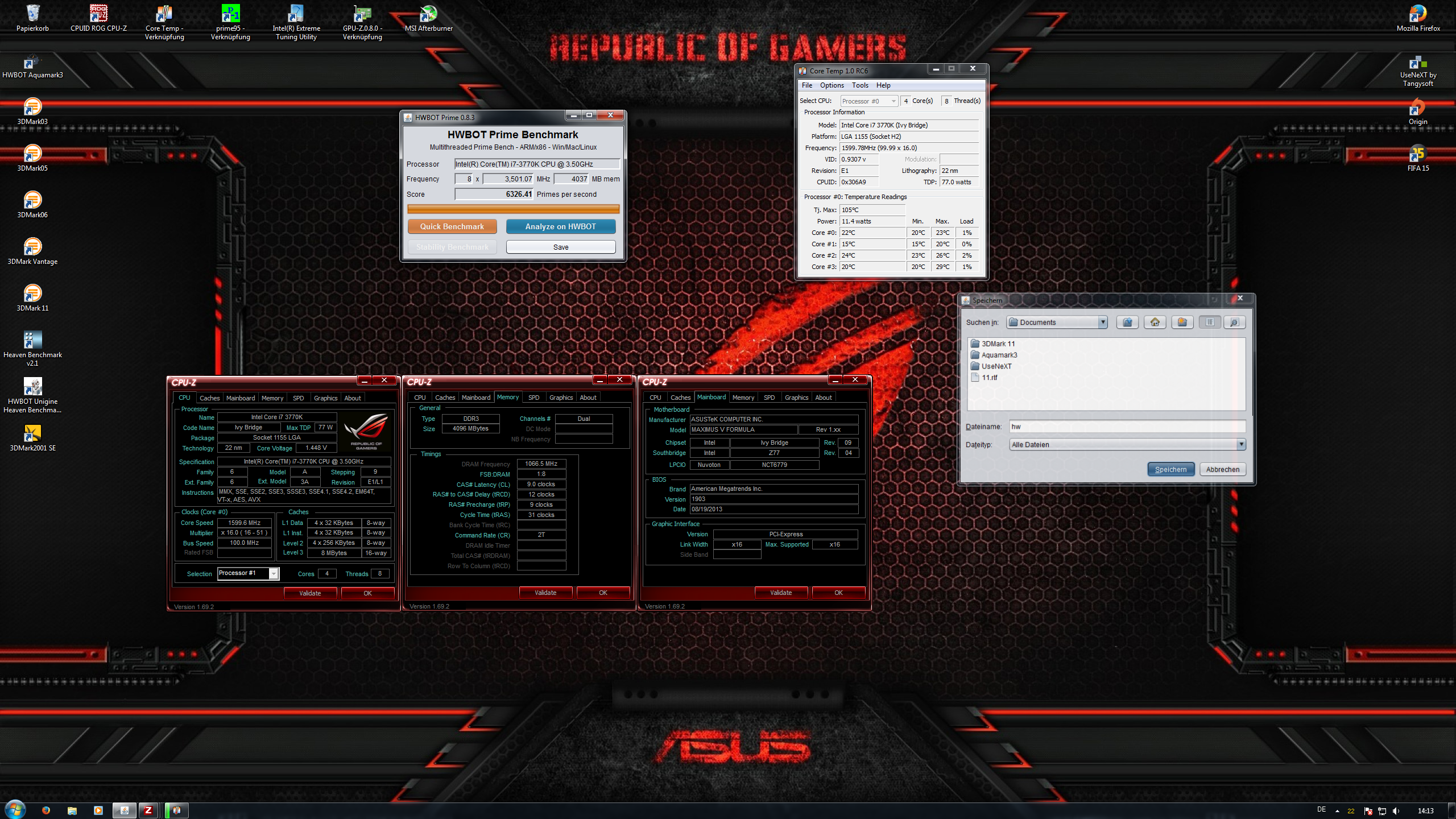This screenshot has width=1456, height=819.
Task: Click the taskbar clock showing 14:13
Action: pyautogui.click(x=1425, y=810)
